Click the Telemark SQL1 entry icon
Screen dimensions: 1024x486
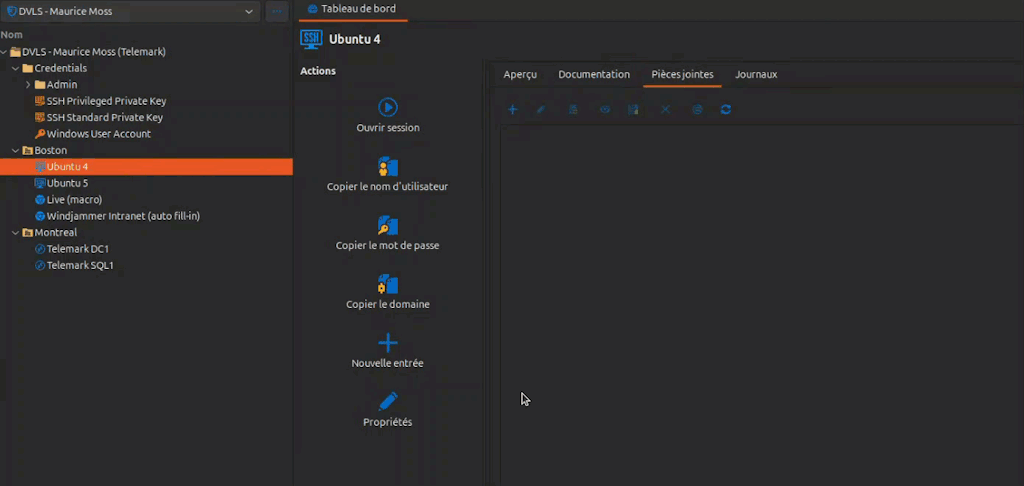coord(40,265)
